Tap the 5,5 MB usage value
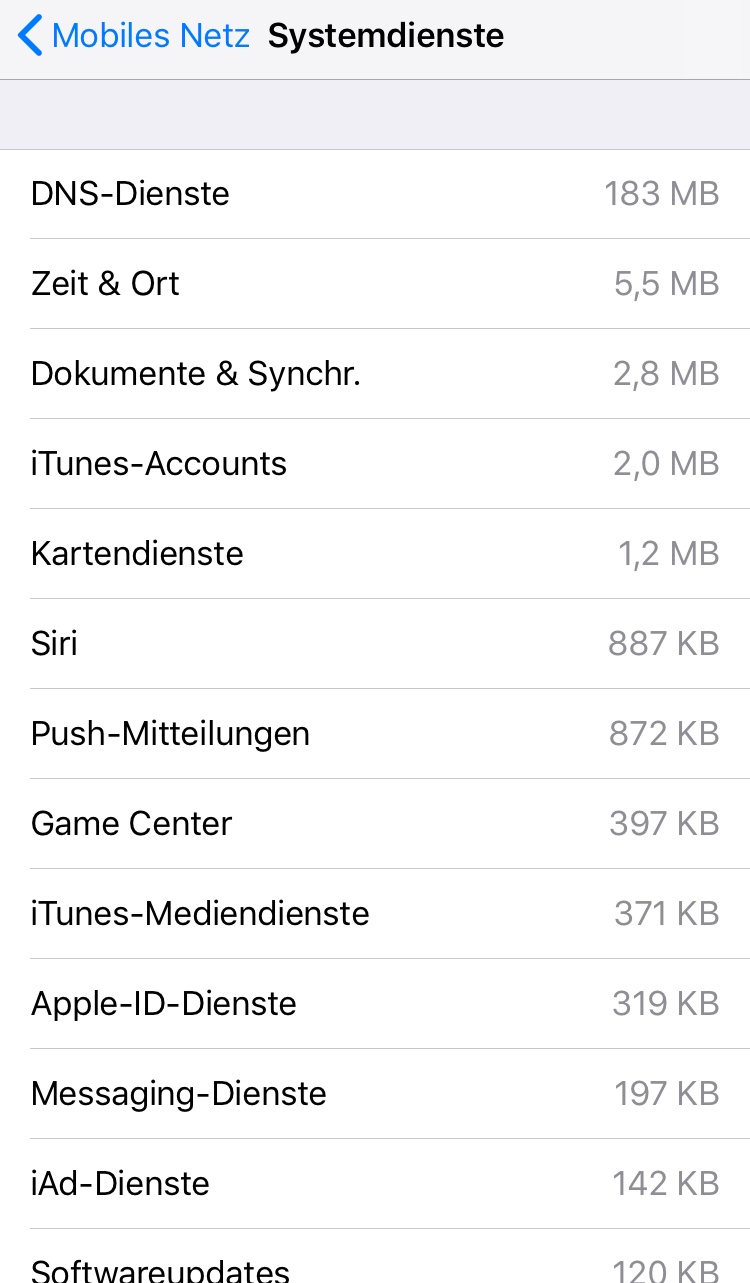750x1283 pixels. tap(666, 283)
